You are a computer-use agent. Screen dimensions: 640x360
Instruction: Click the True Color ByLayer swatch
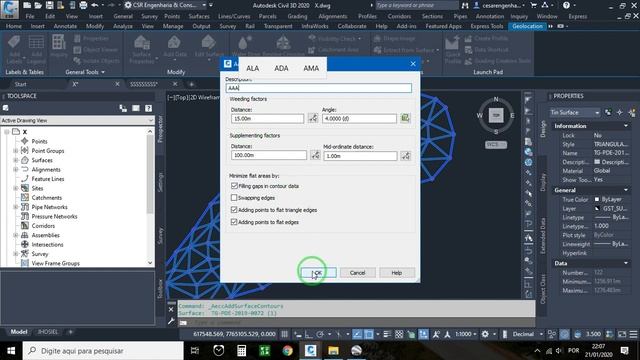coord(596,199)
